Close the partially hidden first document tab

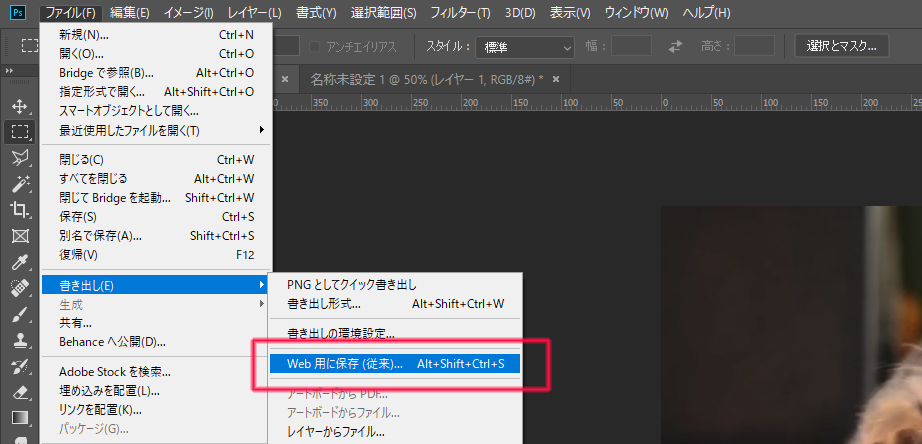(285, 79)
